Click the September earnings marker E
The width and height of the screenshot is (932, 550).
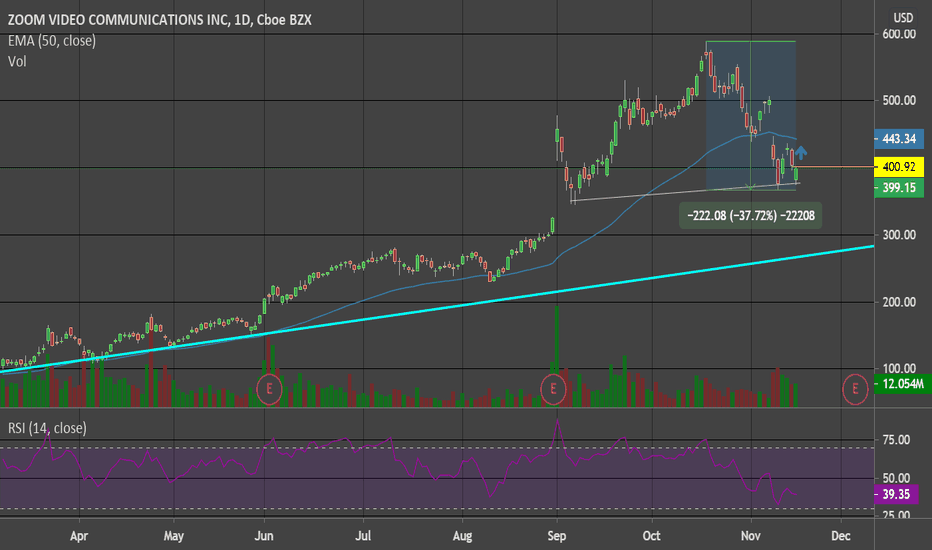tap(553, 389)
